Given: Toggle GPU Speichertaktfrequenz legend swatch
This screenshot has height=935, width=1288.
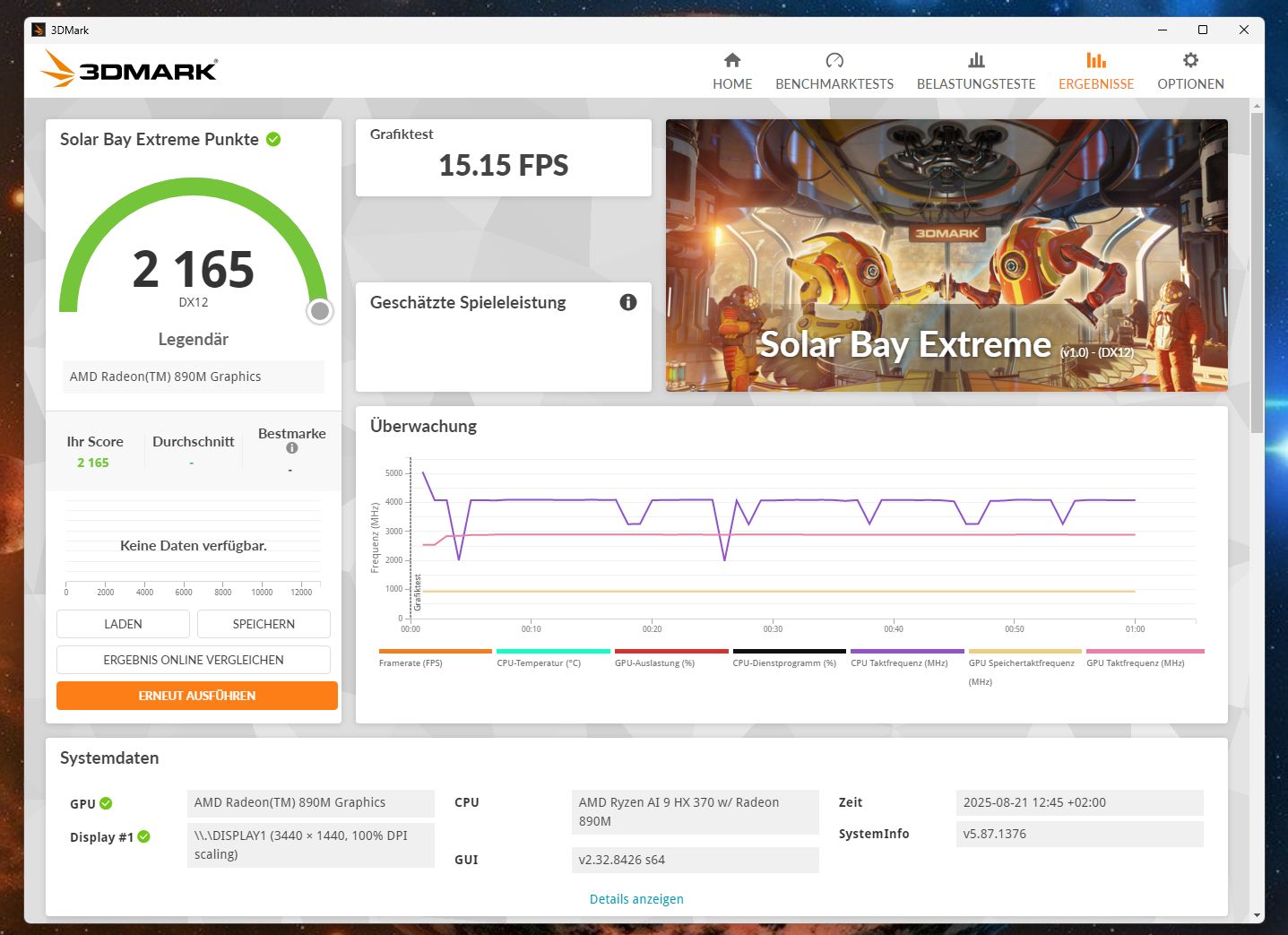Looking at the screenshot, I should pyautogui.click(x=1025, y=651).
